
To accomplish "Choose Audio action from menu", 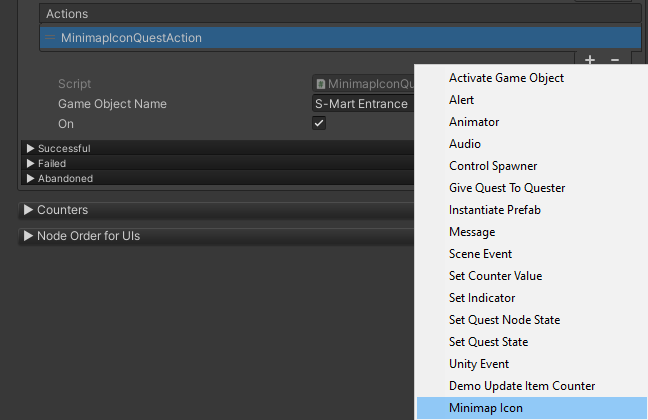I will [x=531, y=143].
